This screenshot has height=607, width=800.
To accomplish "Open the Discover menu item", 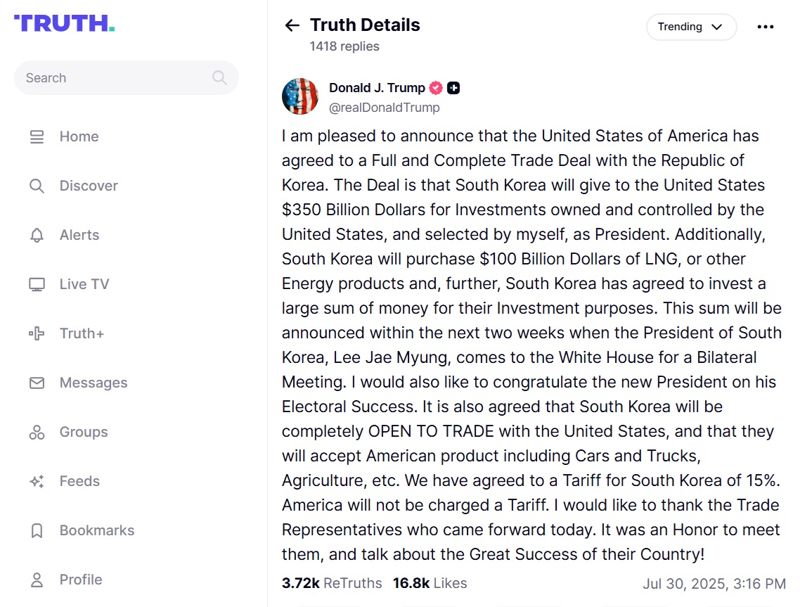I will click(x=88, y=186).
